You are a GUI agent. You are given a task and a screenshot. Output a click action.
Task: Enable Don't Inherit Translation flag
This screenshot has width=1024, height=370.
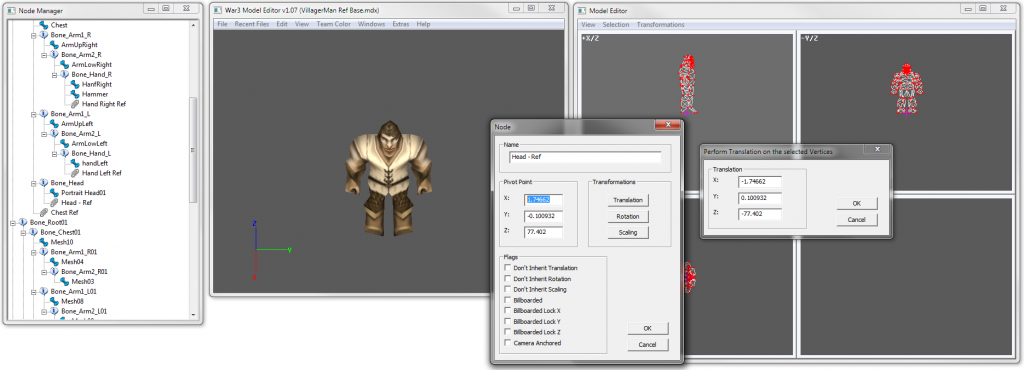[507, 268]
